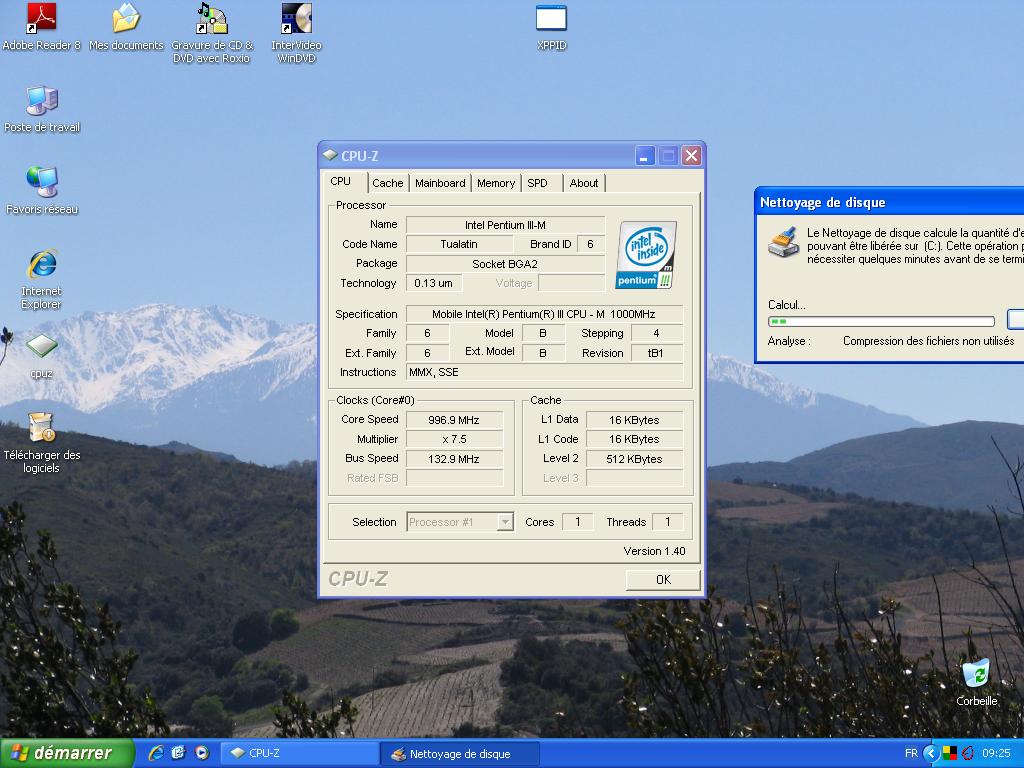This screenshot has height=768, width=1024.
Task: Switch to the About tab
Action: (x=584, y=183)
